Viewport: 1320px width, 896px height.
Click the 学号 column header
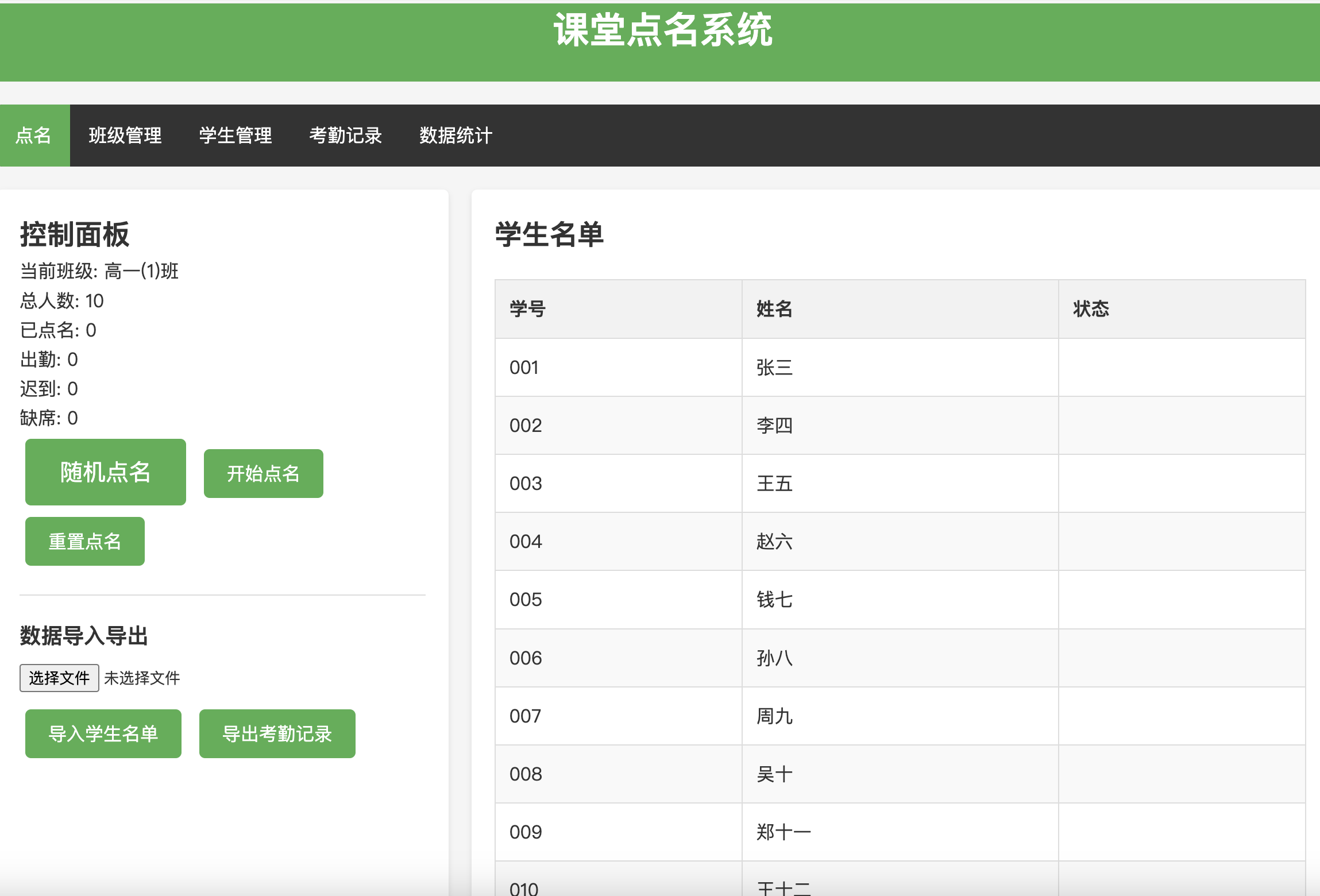pos(527,308)
